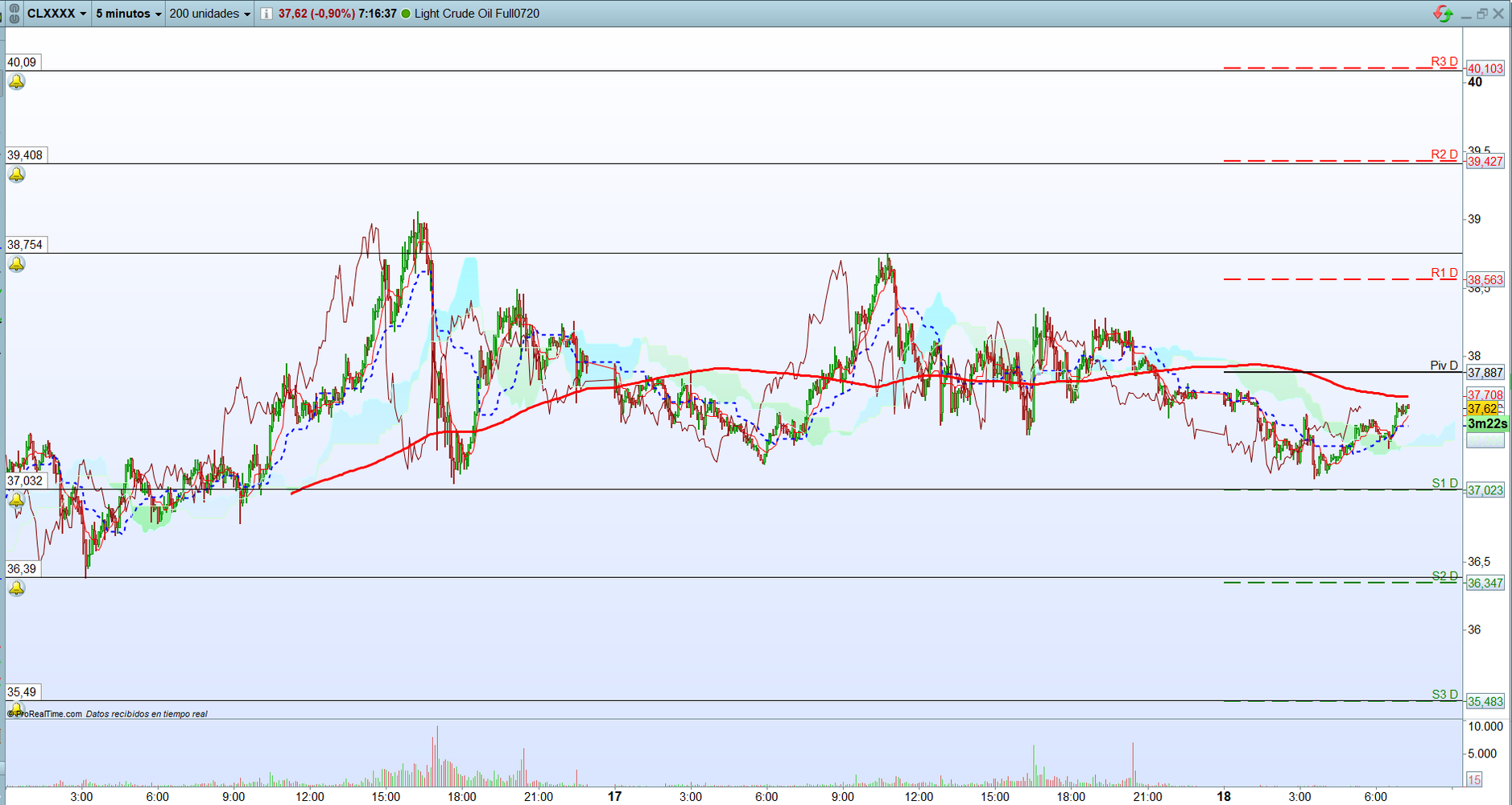Image resolution: width=1512 pixels, height=805 pixels.
Task: Click the alarm bell at level 39,408
Action: click(x=16, y=175)
